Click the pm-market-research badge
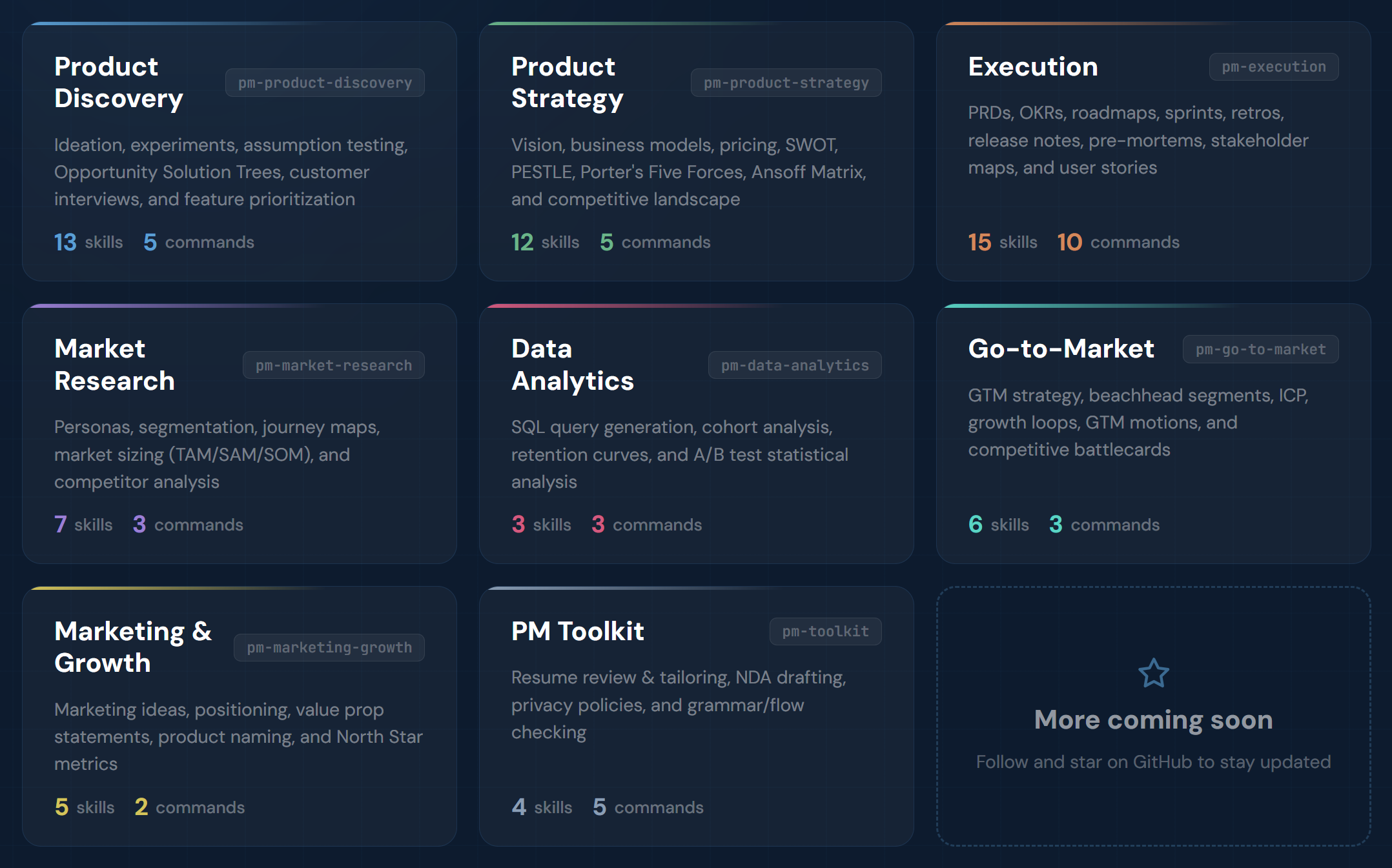 tap(333, 365)
